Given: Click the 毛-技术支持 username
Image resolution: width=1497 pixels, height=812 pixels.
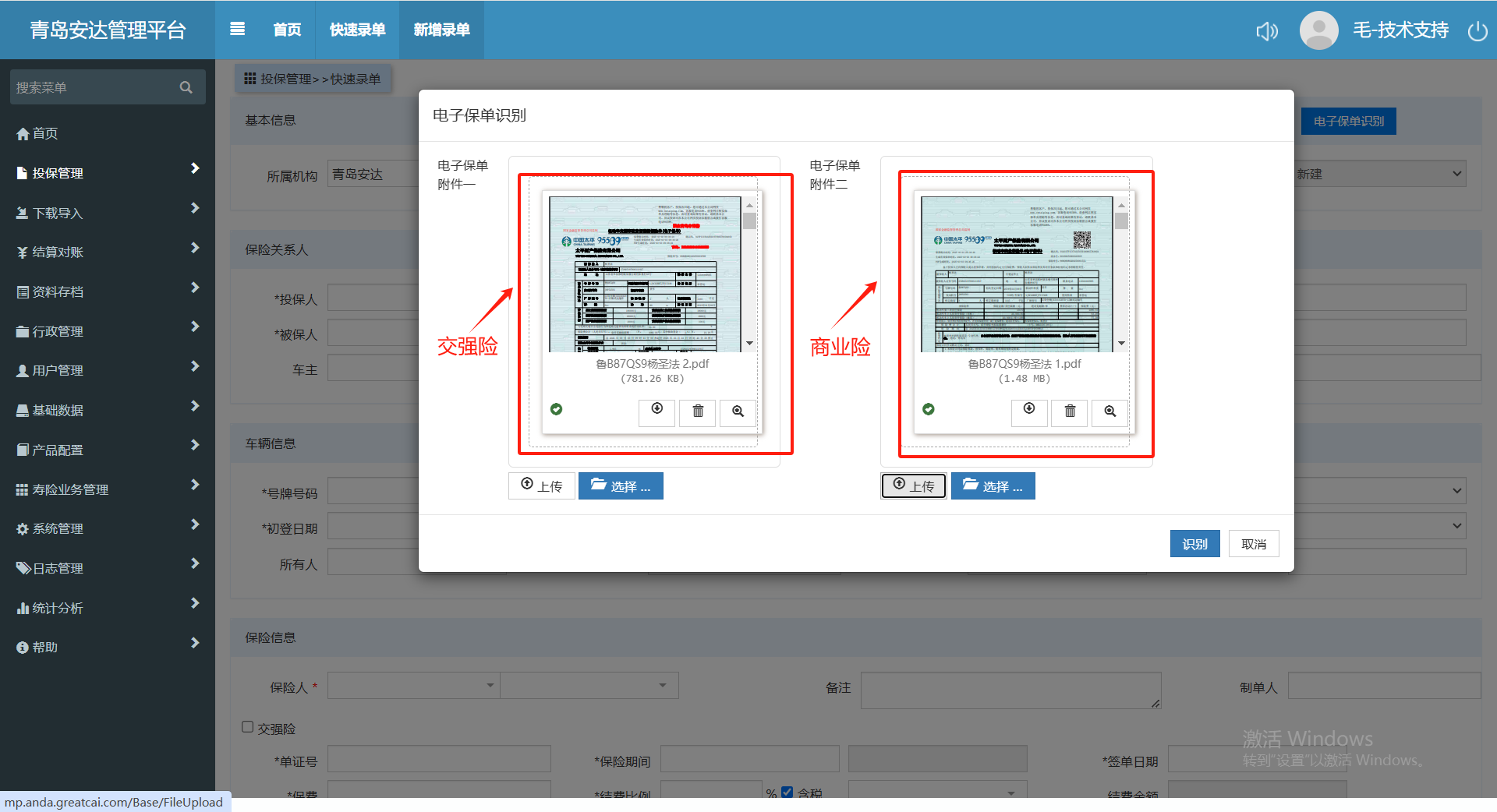Looking at the screenshot, I should tap(1401, 30).
